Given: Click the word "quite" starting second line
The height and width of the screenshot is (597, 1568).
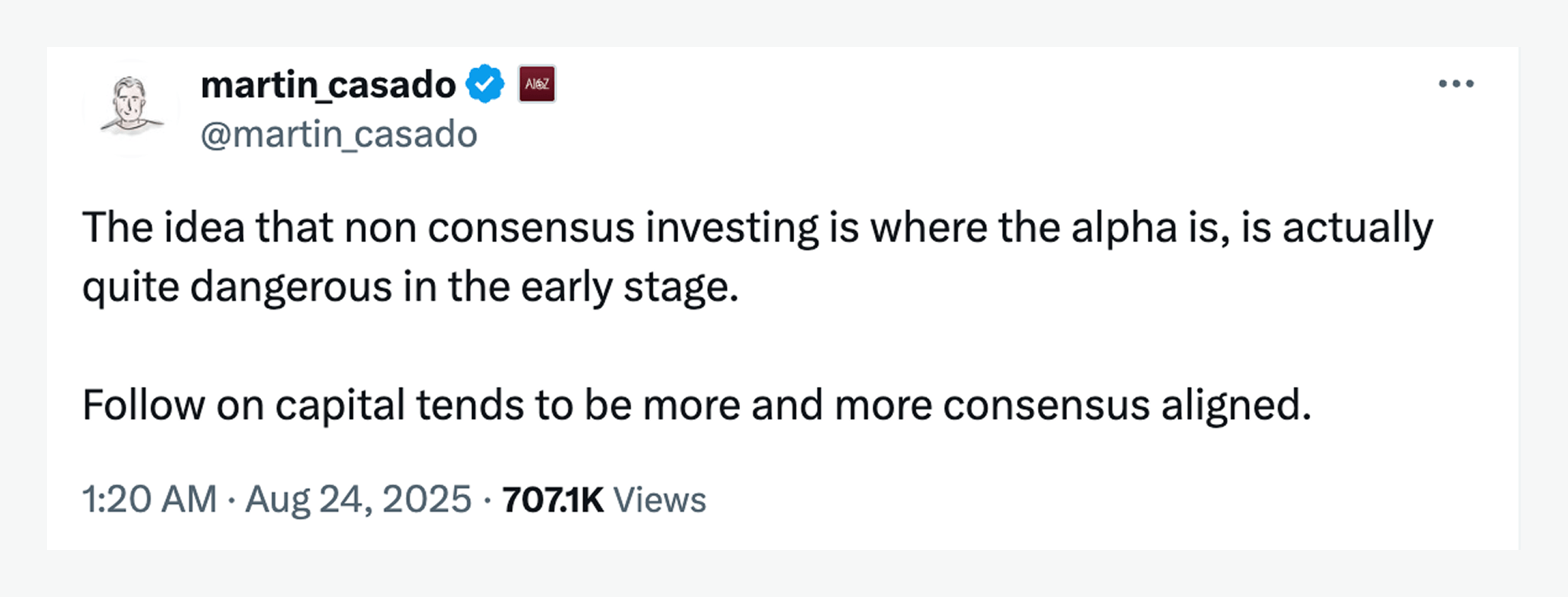Looking at the screenshot, I should [x=131, y=287].
